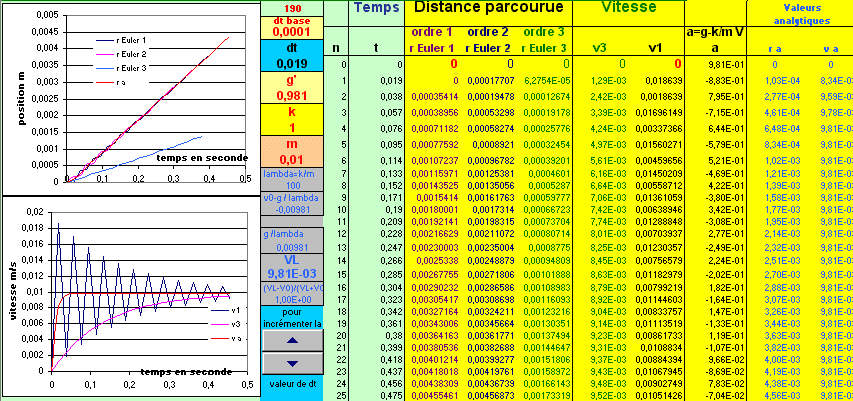This screenshot has width=853, height=401.
Task: Select cell 6,2754E-05 in r Euler 3 column
Action: coord(545,81)
